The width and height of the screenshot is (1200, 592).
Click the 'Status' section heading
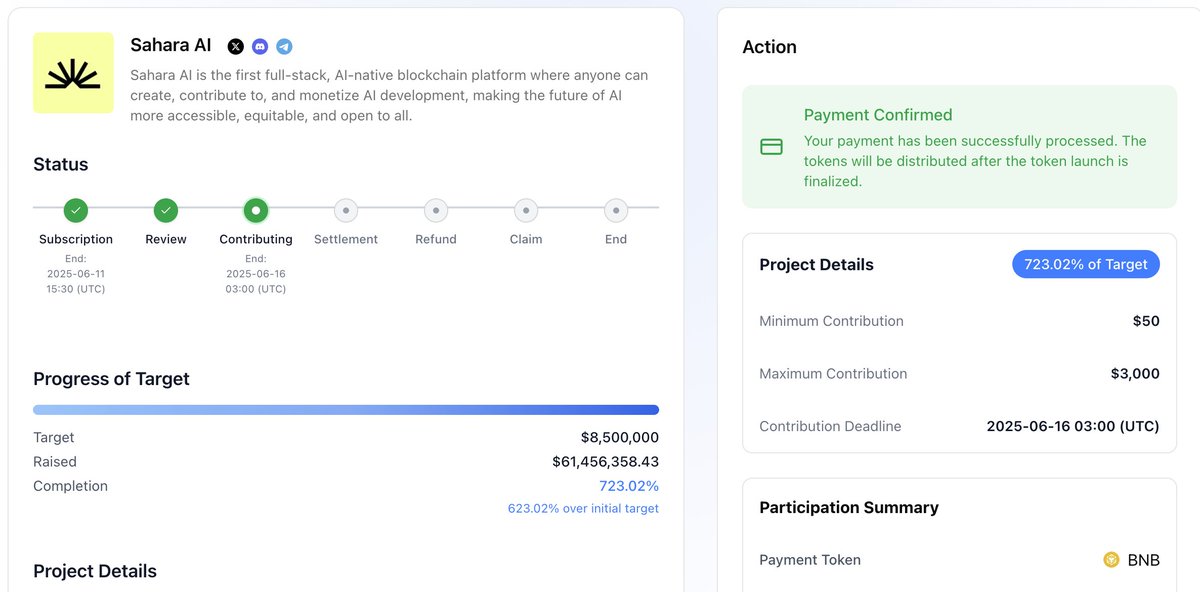(61, 165)
